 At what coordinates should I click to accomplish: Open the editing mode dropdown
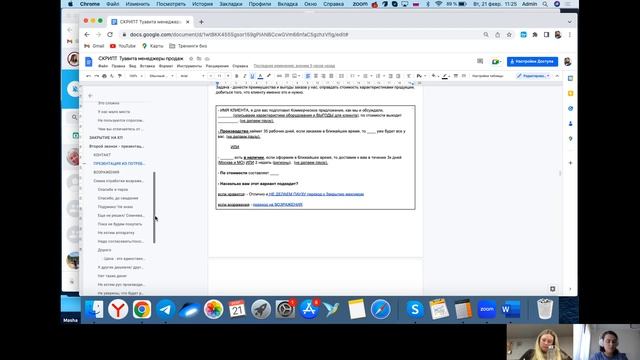click(x=533, y=76)
